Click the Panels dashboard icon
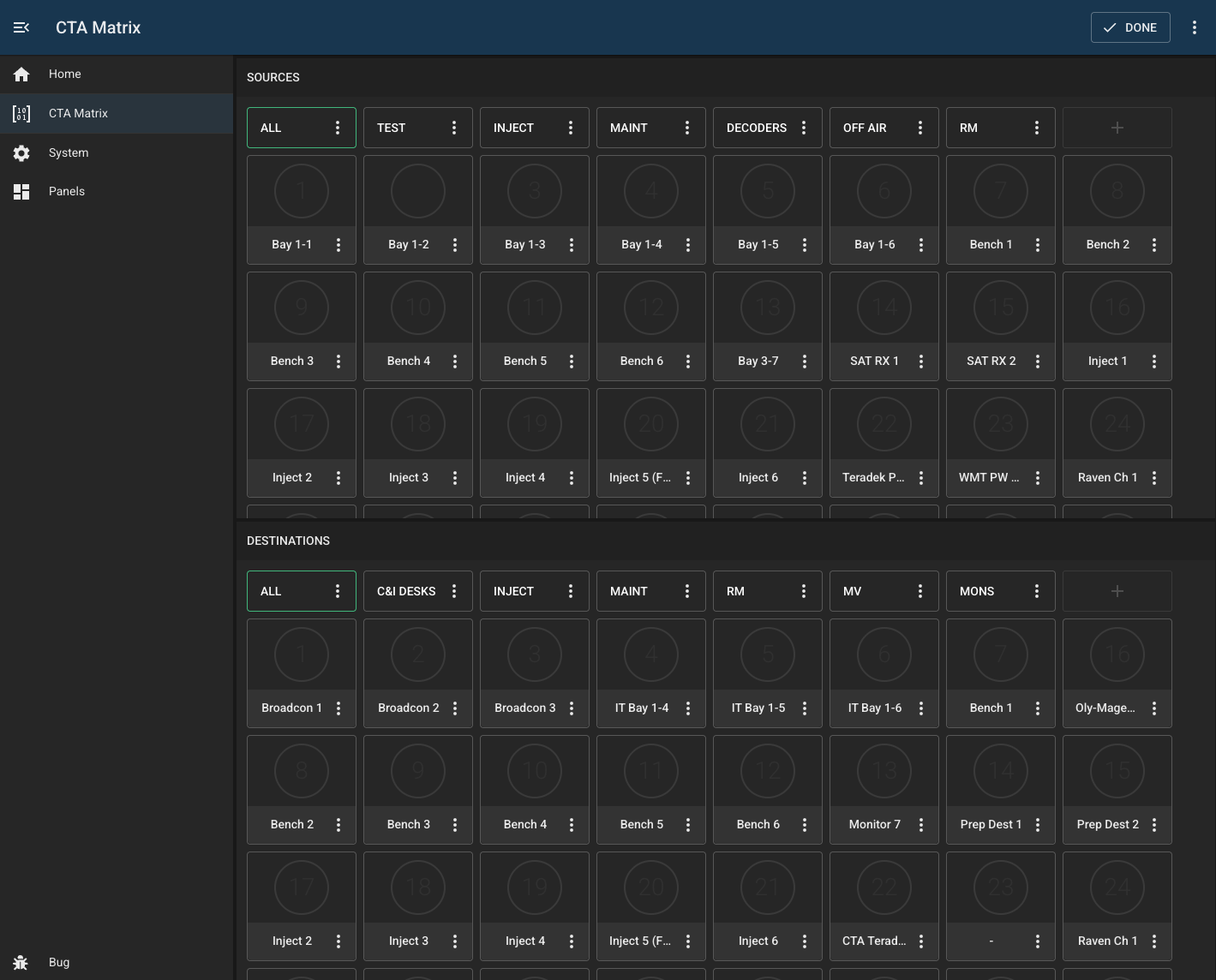Image resolution: width=1216 pixels, height=980 pixels. tap(21, 192)
